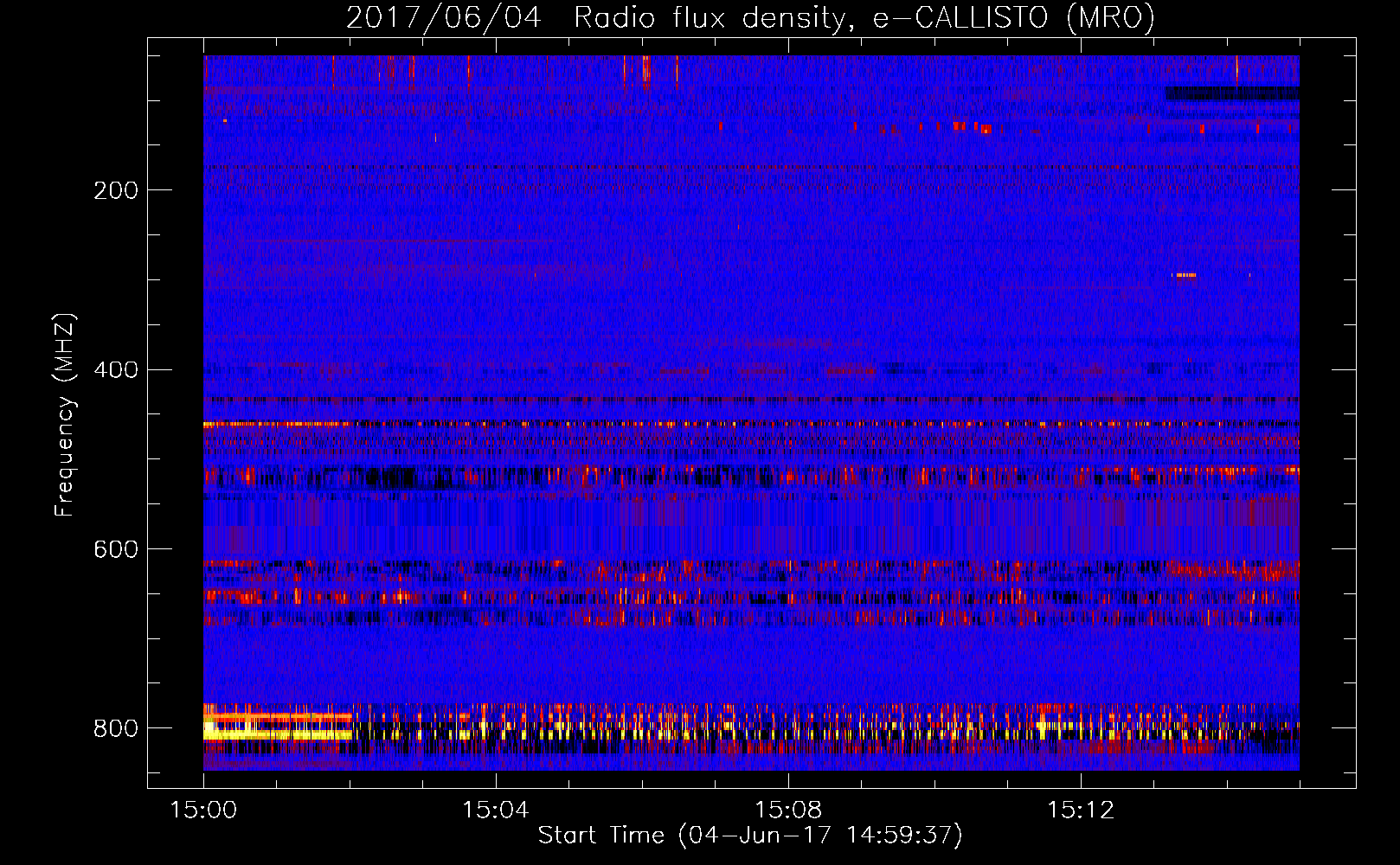Click the 200 frequency tick label

coord(116,190)
